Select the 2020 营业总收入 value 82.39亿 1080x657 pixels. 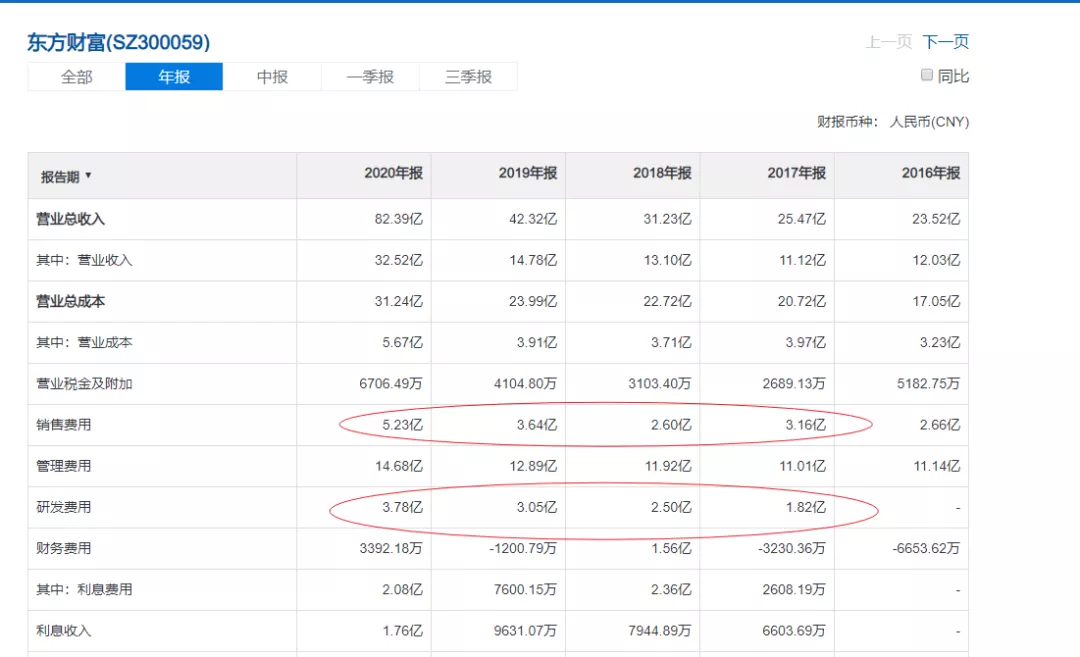click(x=397, y=219)
